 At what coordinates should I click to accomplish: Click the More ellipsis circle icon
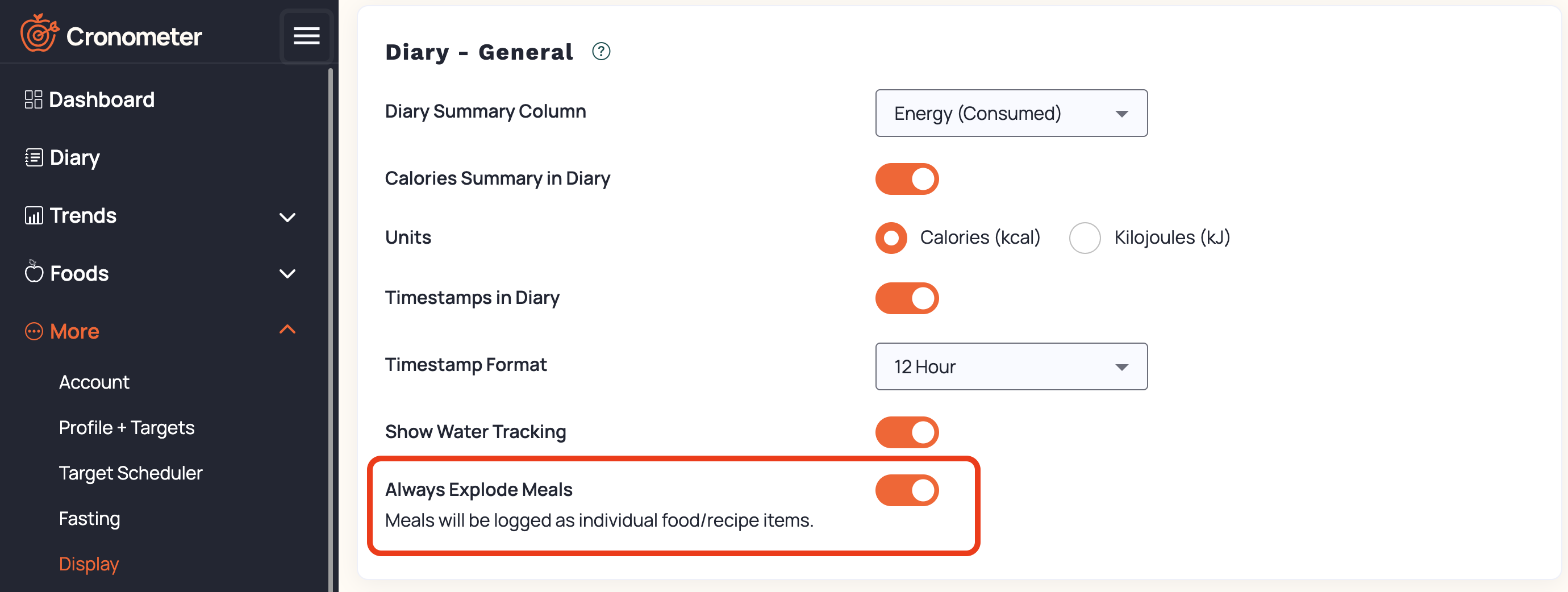[x=34, y=332]
